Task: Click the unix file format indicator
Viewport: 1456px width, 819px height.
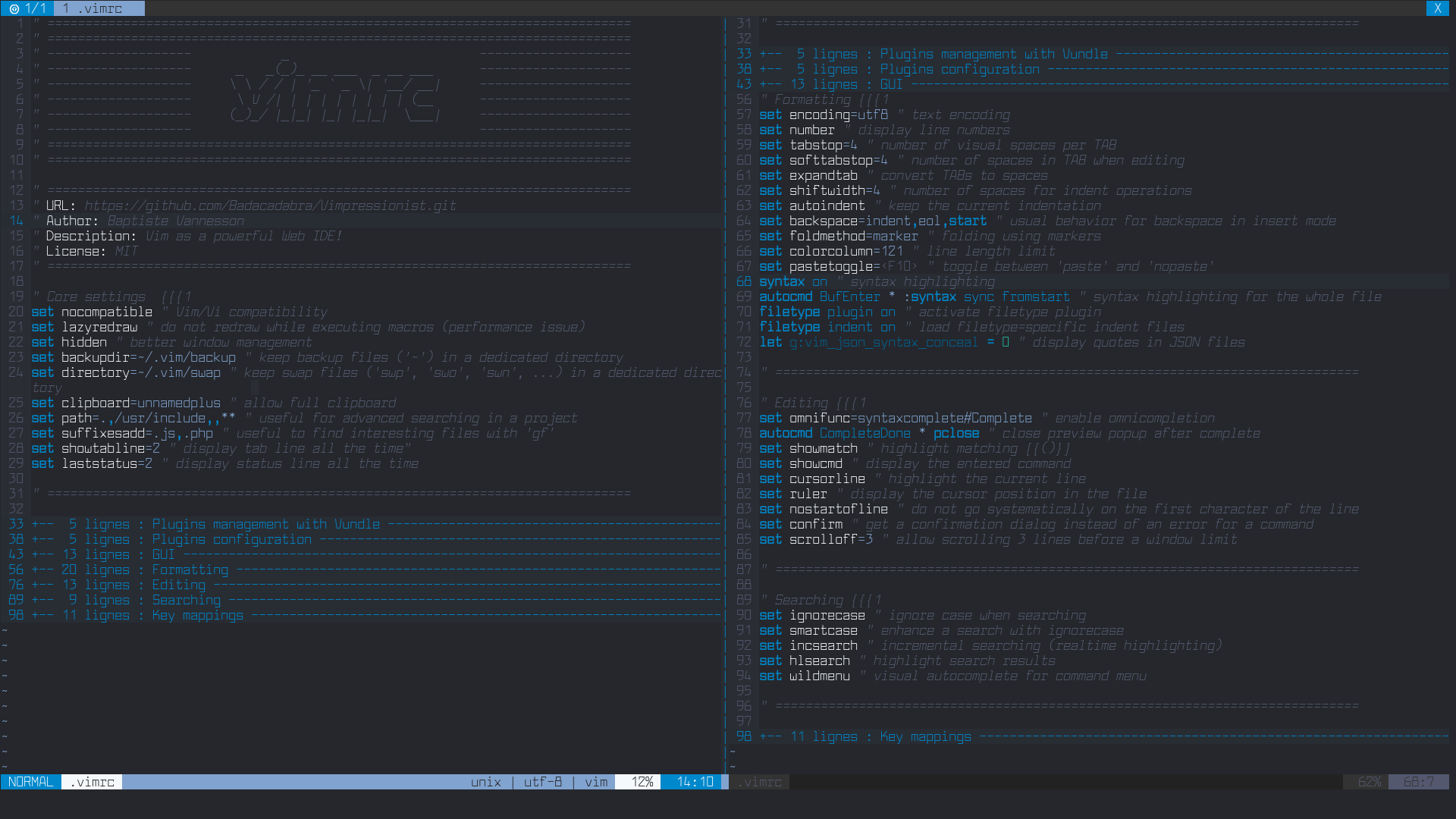Action: point(485,782)
